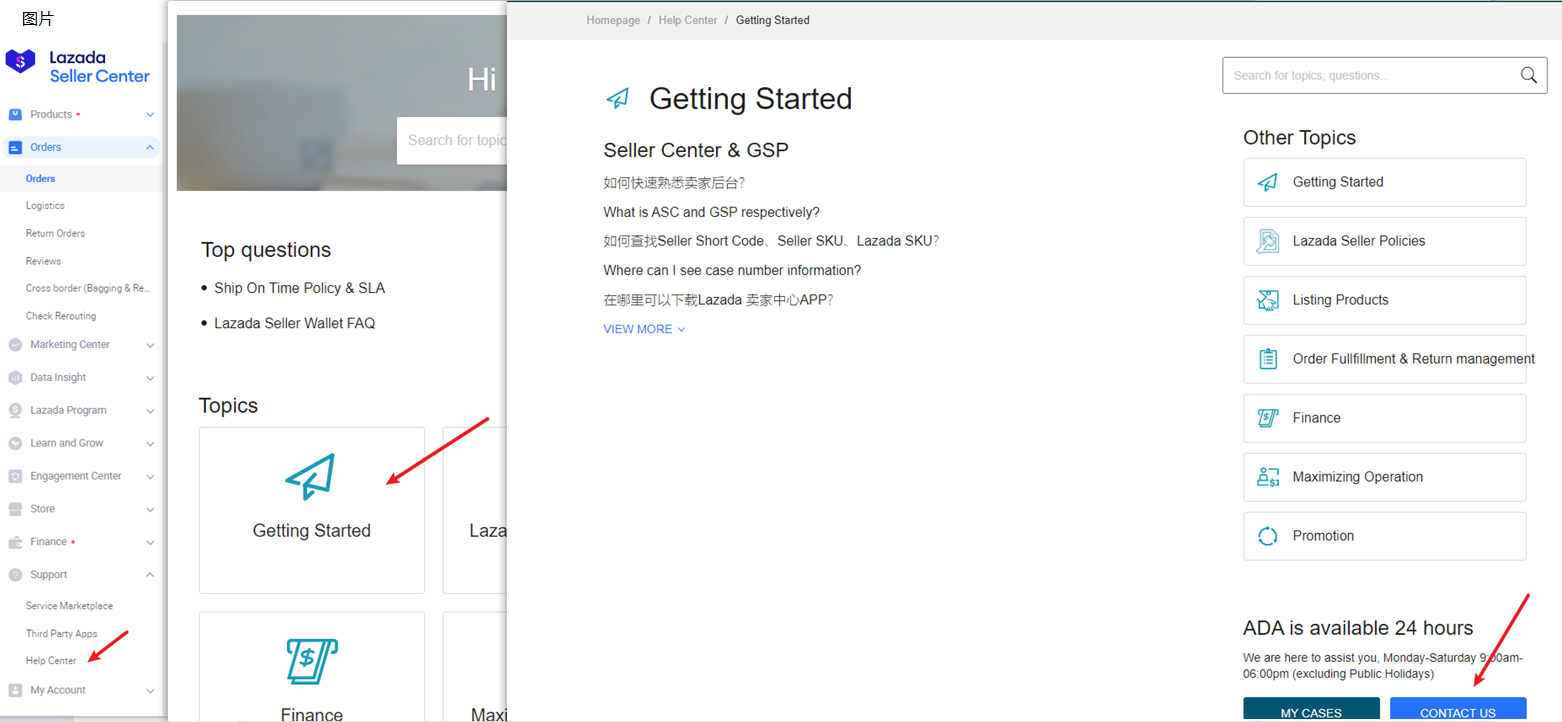
Task: Click the Data Insight sidebar icon
Action: click(x=15, y=377)
